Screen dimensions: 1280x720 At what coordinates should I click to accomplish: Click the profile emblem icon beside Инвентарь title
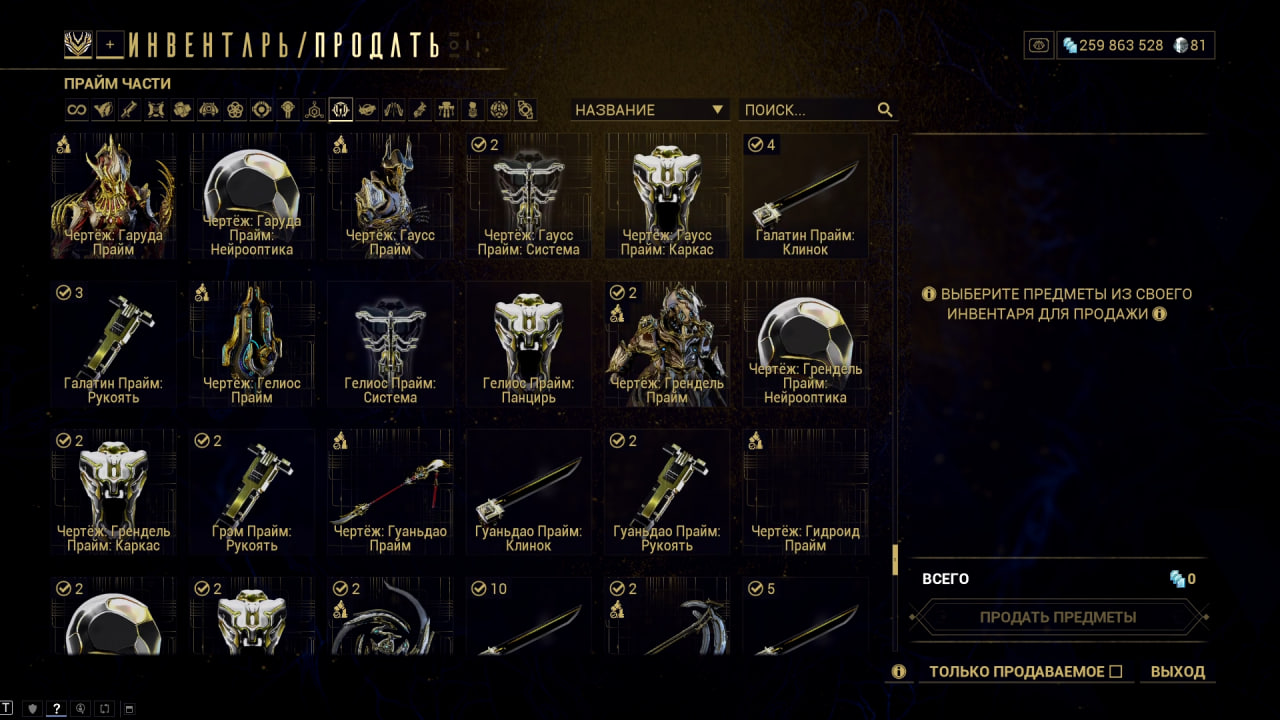pos(78,44)
